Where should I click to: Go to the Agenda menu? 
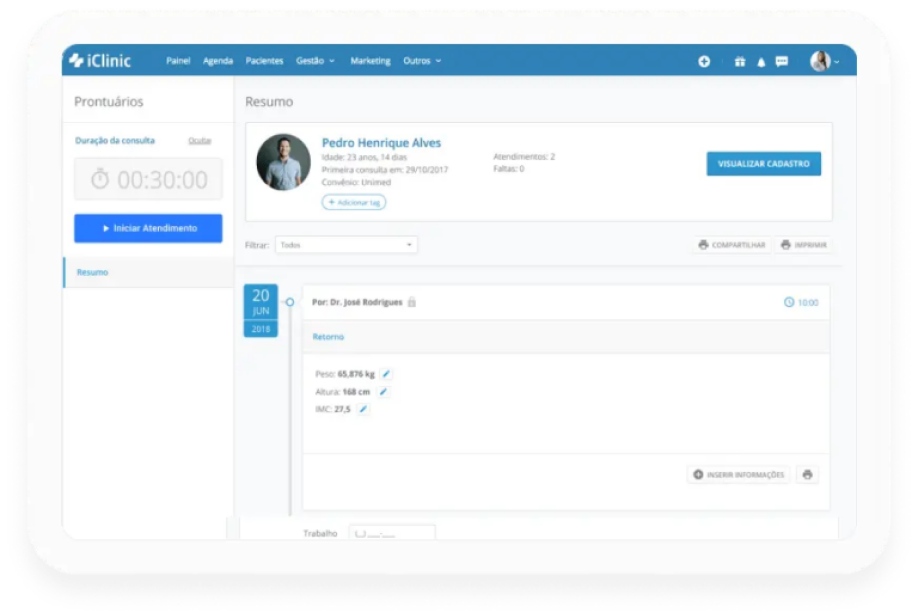point(217,61)
